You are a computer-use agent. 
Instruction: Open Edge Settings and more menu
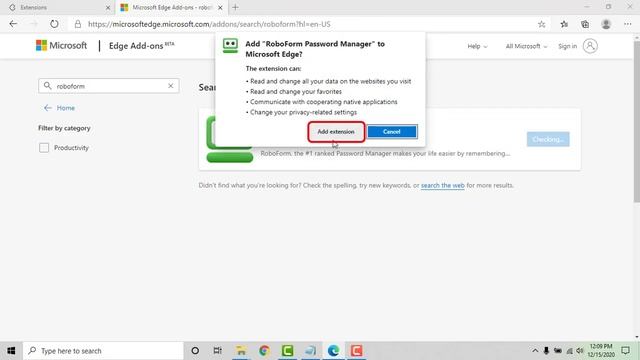627,24
